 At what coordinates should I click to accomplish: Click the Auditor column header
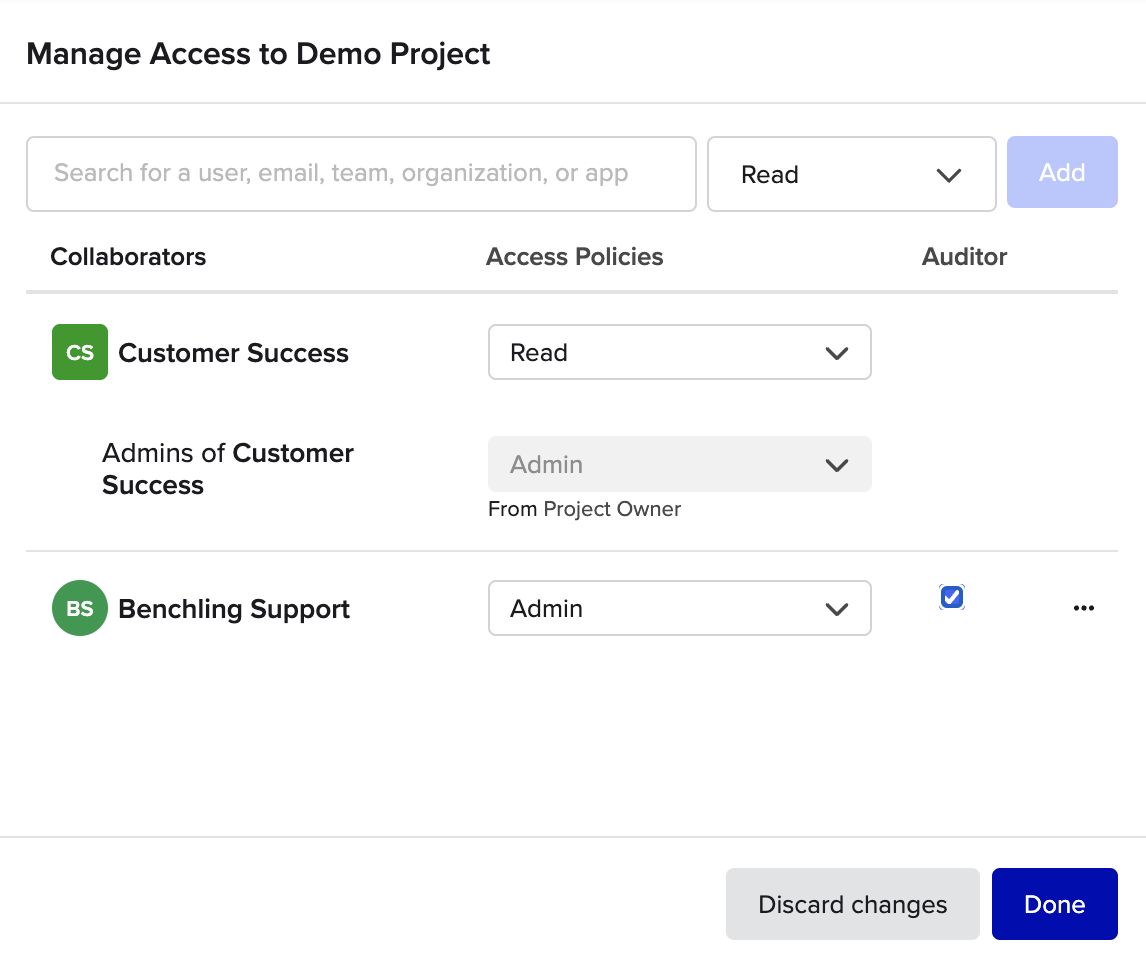coord(964,257)
